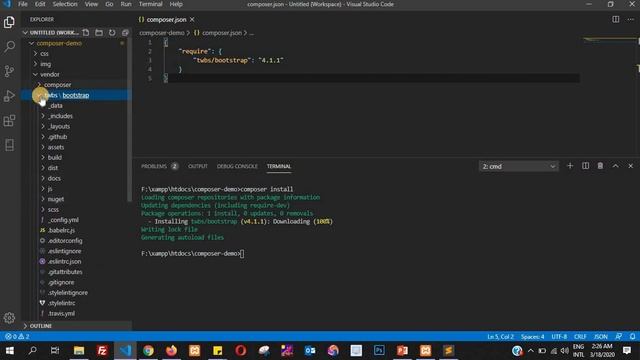Viewport: 640px width, 360px height.
Task: Close the composer.json editor tab
Action: tap(192, 19)
